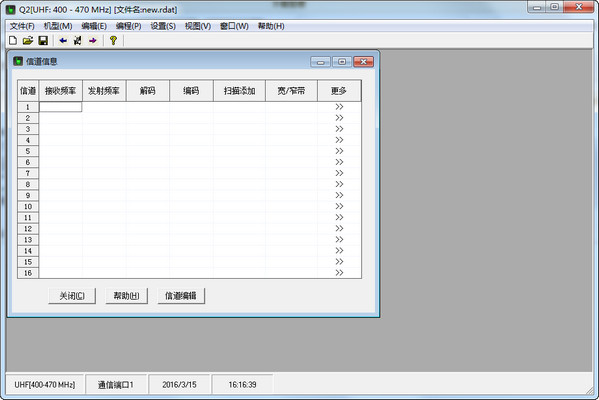This screenshot has height=400, width=599.
Task: Close the 信道信息 child window
Action: 363,62
